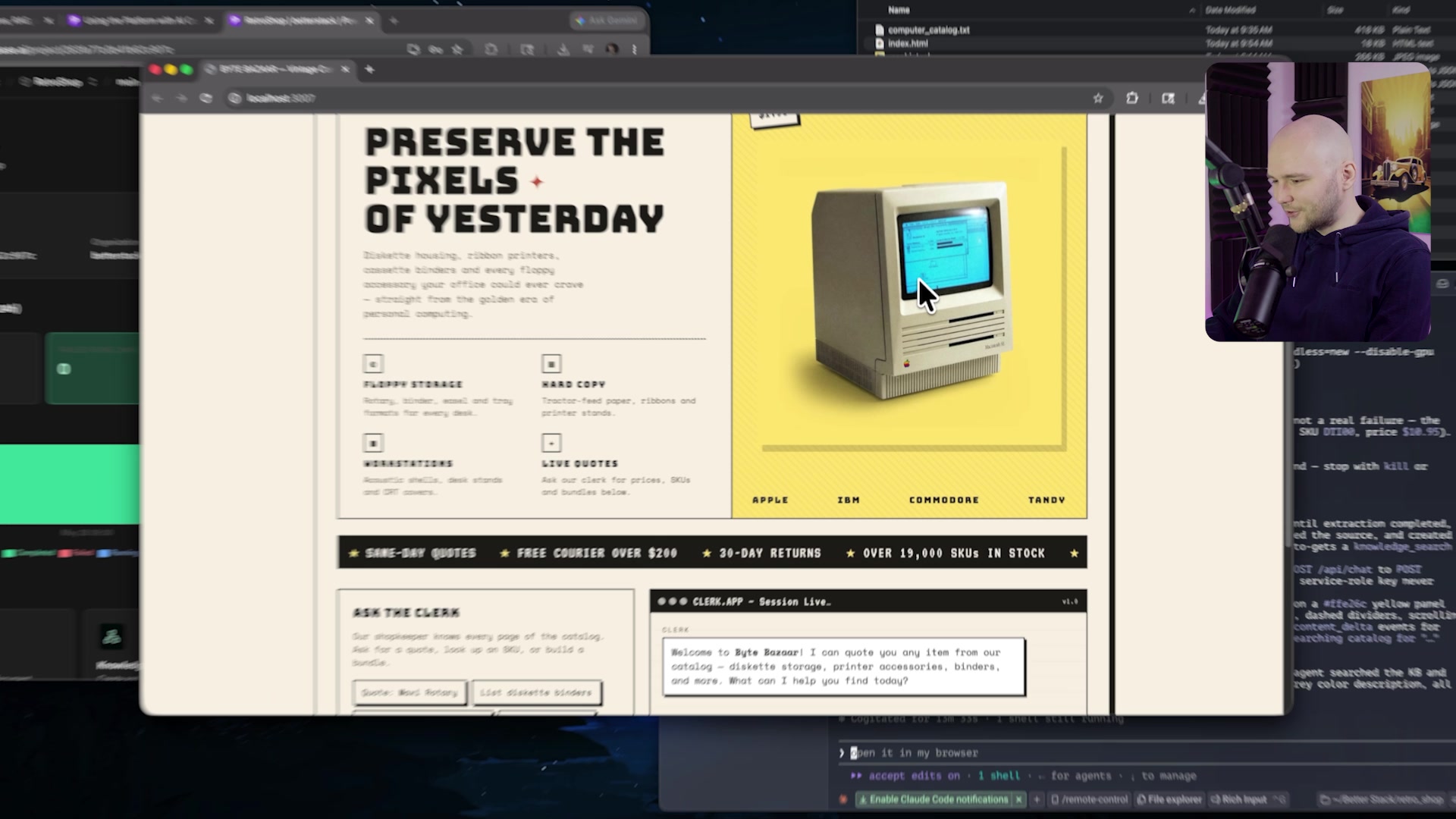Viewport: 1456px width, 819px height.
Task: Click the HARD COPY heading
Action: point(573,384)
